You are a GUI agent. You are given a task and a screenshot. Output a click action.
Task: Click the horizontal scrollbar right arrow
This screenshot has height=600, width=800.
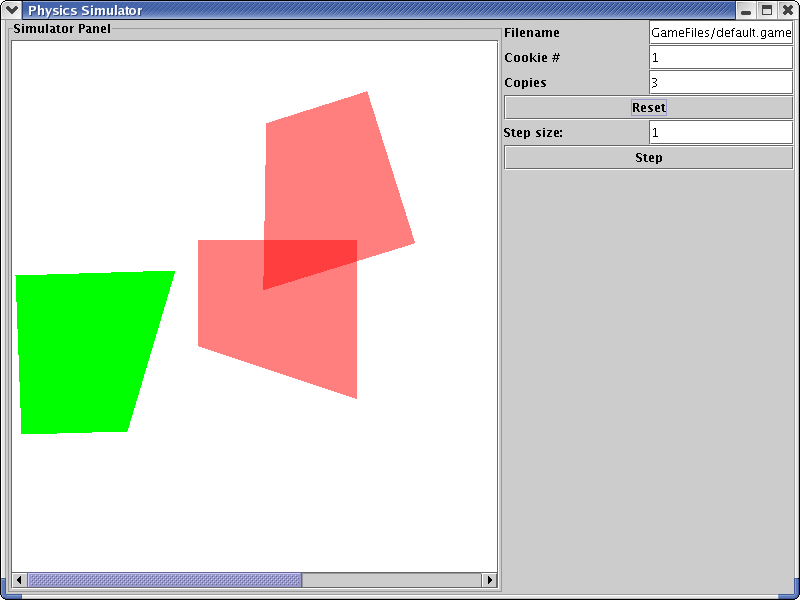(490, 580)
